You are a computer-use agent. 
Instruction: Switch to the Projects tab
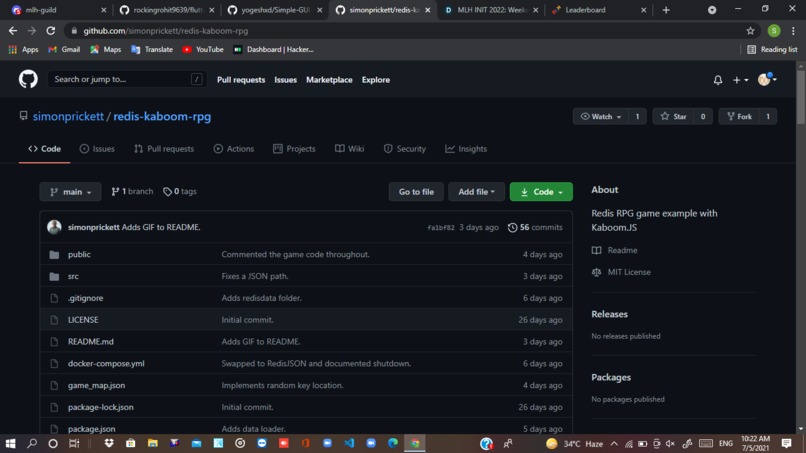[x=295, y=149]
